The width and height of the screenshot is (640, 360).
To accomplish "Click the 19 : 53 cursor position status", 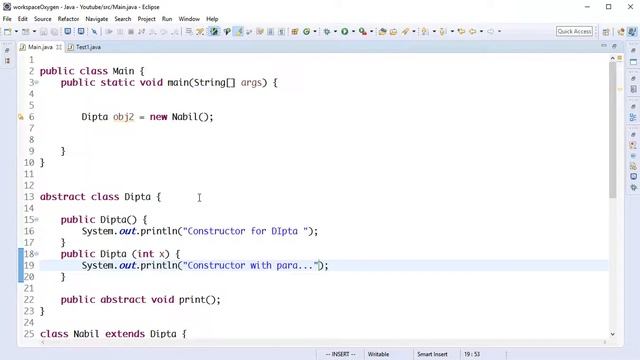I will click(472, 354).
